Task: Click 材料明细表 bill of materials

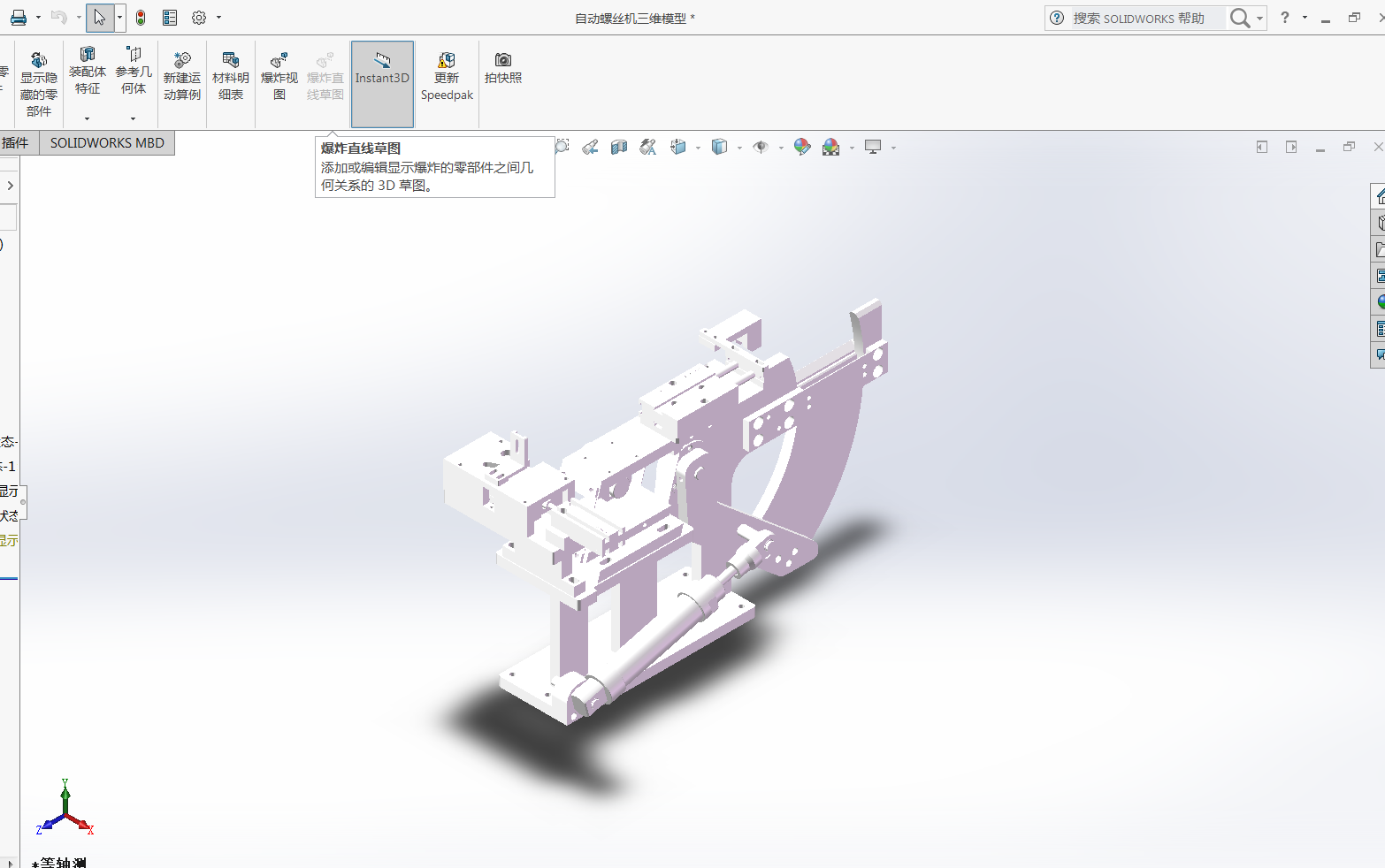Action: tap(231, 76)
